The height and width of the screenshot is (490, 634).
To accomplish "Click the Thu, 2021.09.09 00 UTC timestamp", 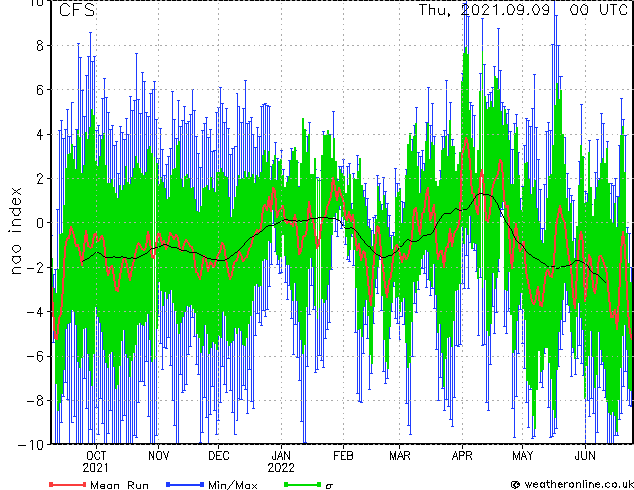I will tap(523, 10).
